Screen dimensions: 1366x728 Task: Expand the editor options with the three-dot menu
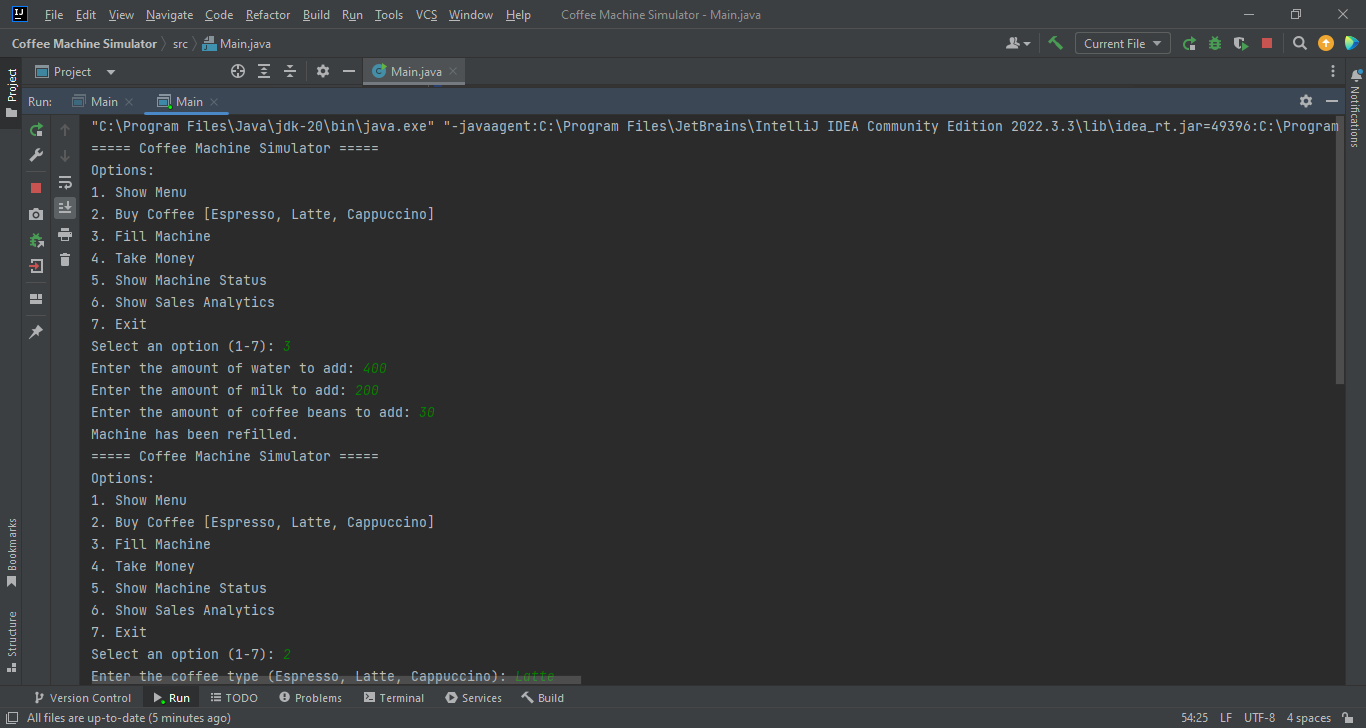(1333, 71)
